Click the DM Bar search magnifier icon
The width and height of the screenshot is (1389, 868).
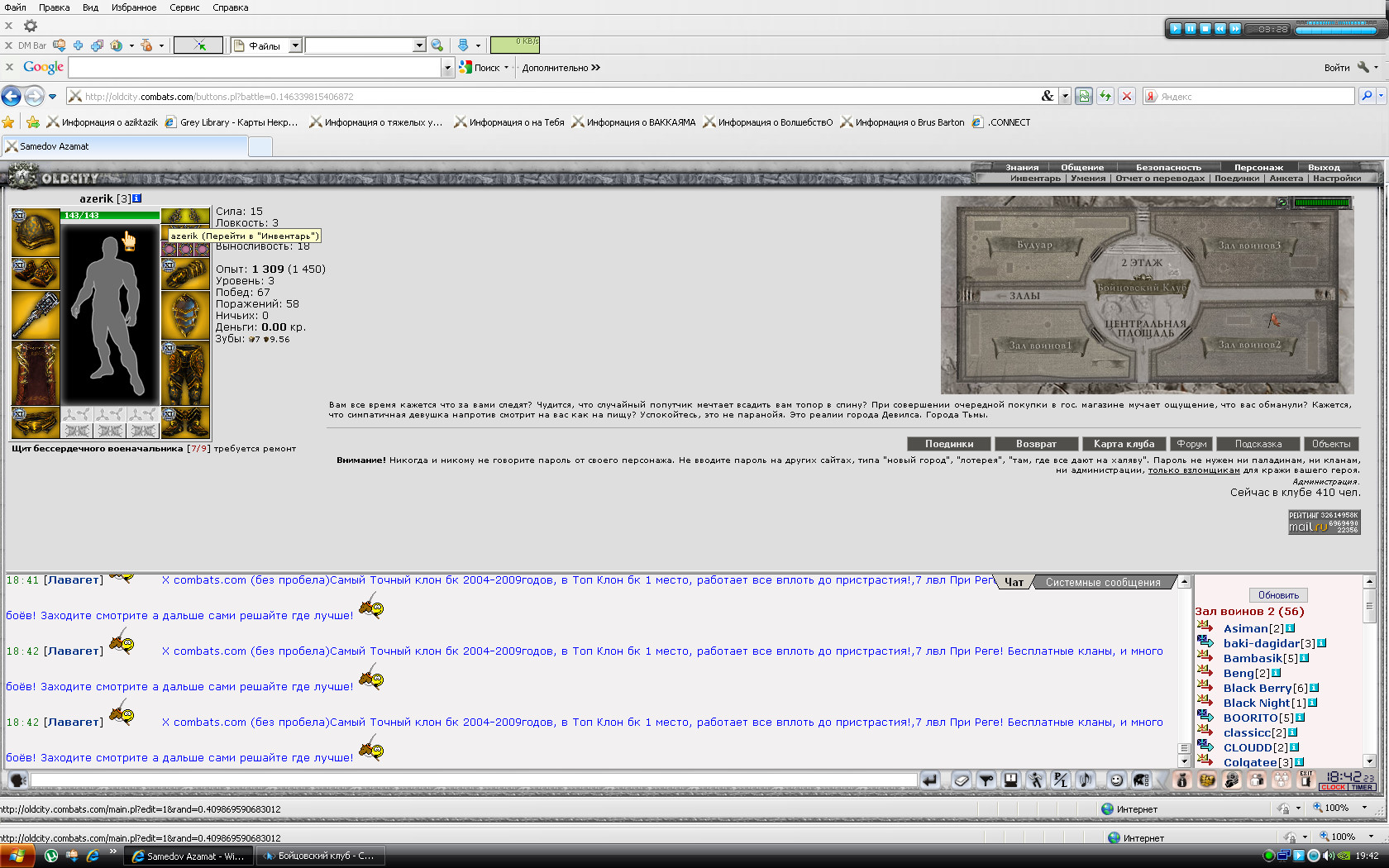(437, 45)
